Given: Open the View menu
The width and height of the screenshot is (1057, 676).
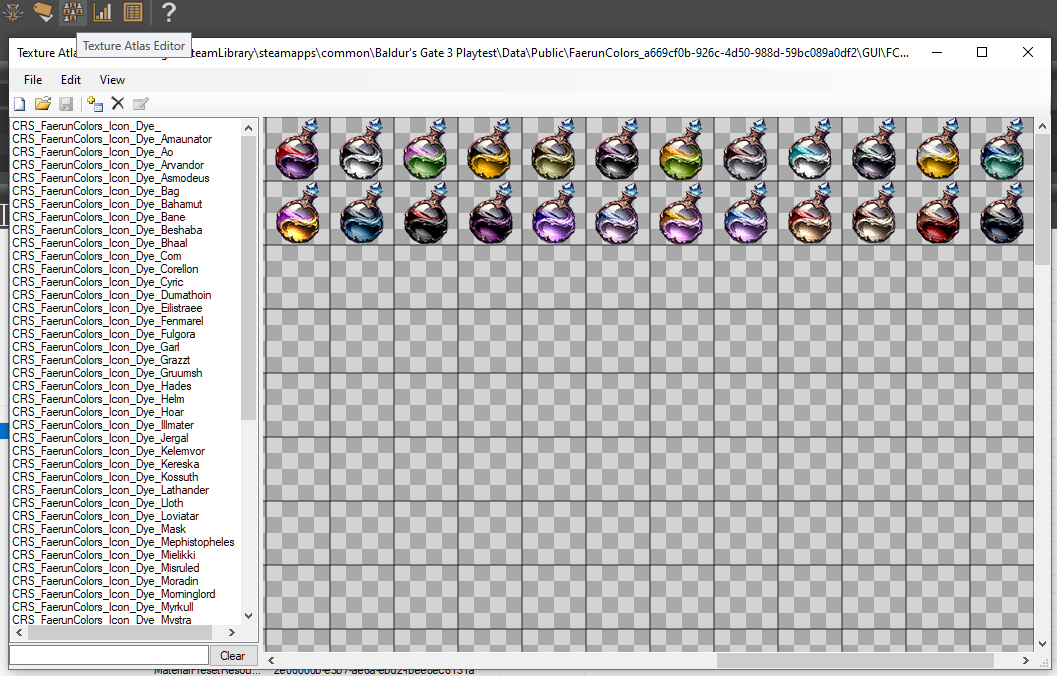Looking at the screenshot, I should click(112, 80).
